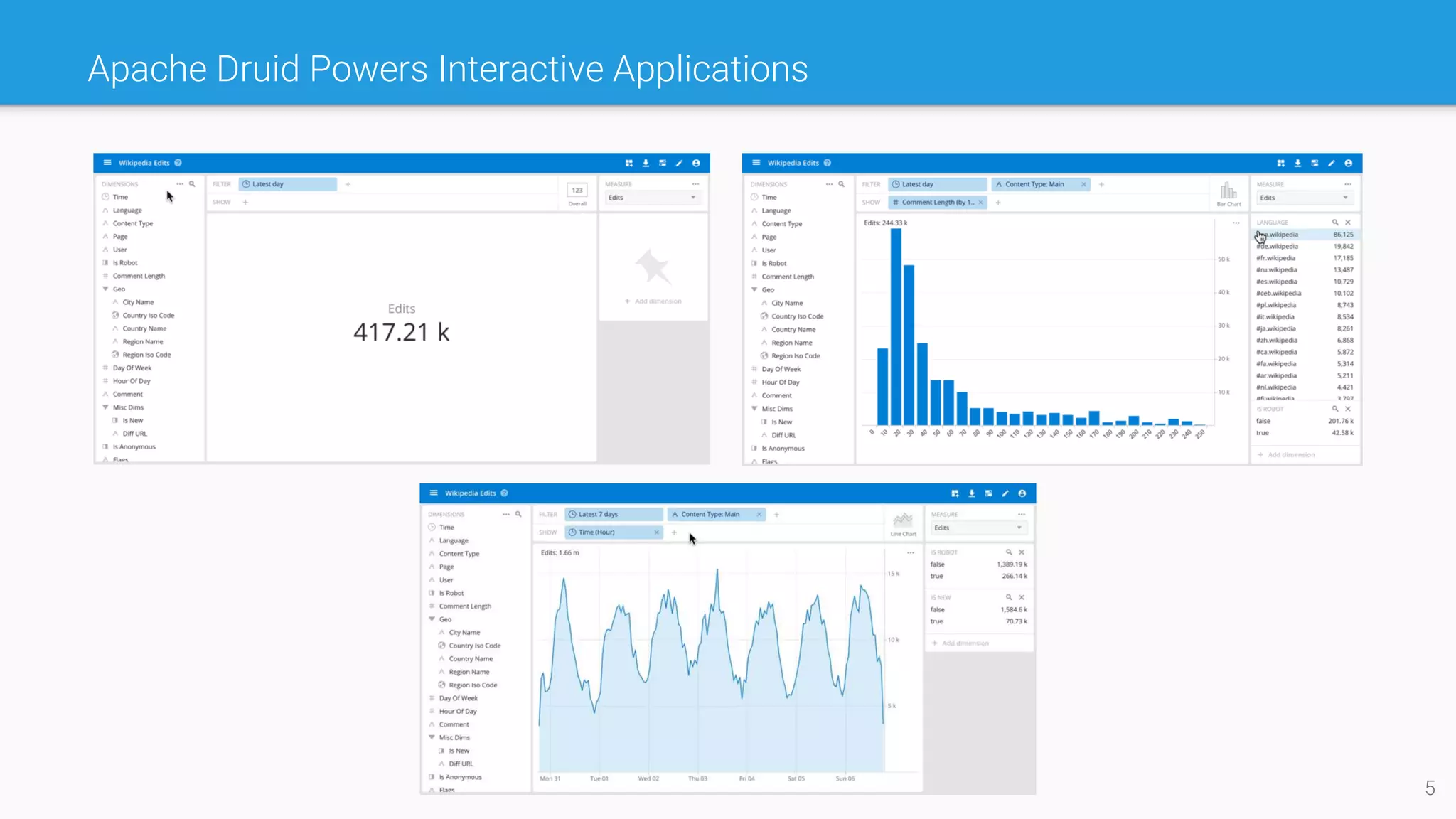The width and height of the screenshot is (1456, 819).
Task: Collapse Misc Dims group in top-right screenshot
Action: pos(754,409)
